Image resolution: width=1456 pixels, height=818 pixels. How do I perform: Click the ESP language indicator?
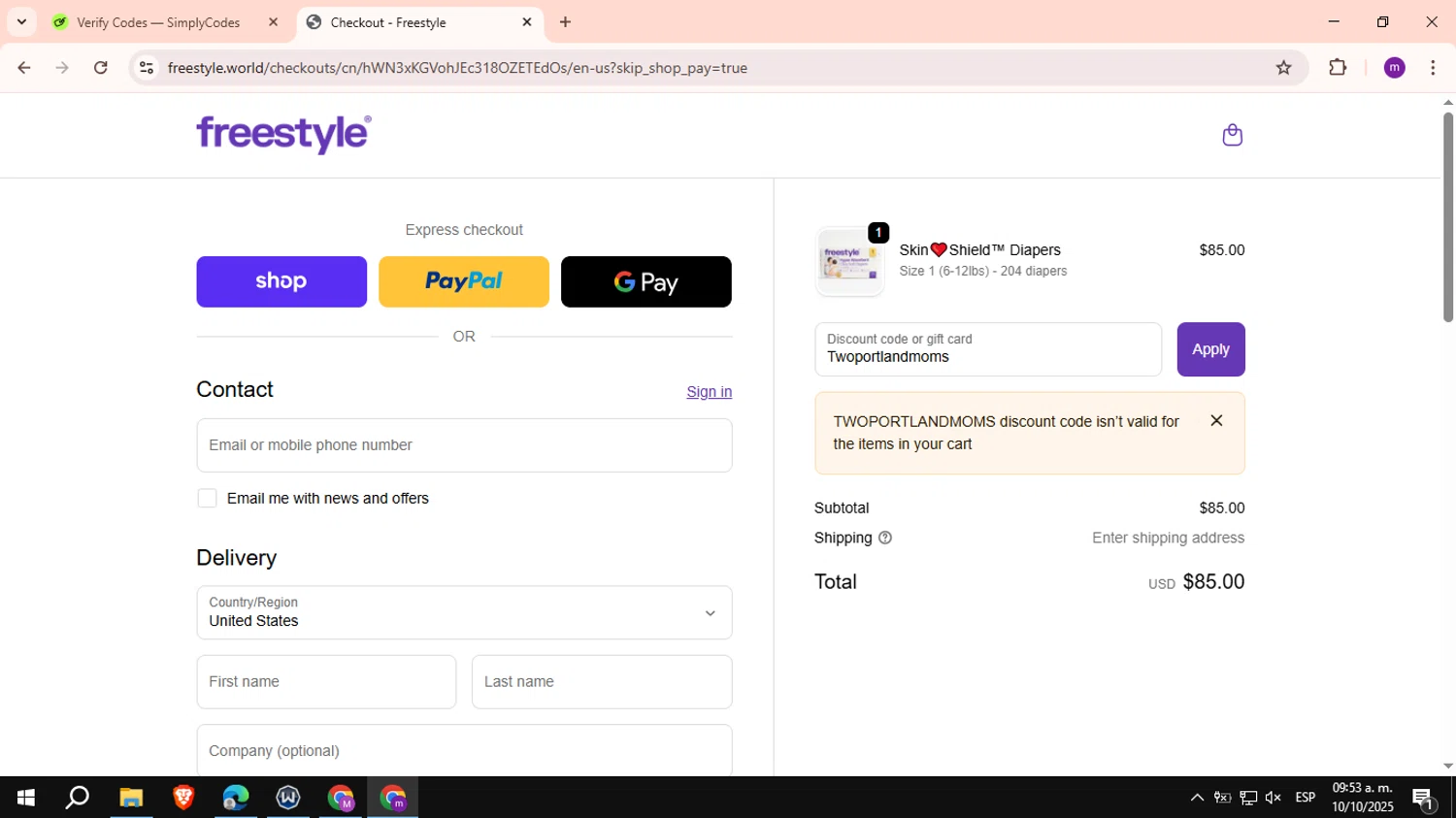point(1306,798)
